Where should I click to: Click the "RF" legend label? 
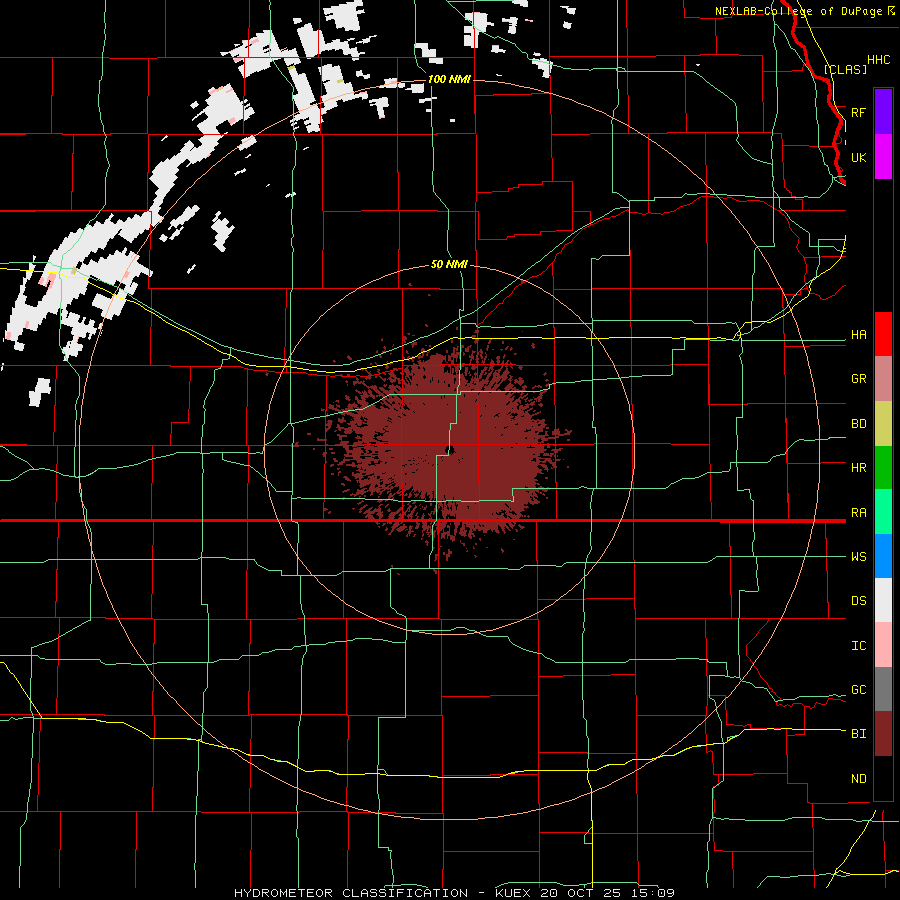click(858, 112)
